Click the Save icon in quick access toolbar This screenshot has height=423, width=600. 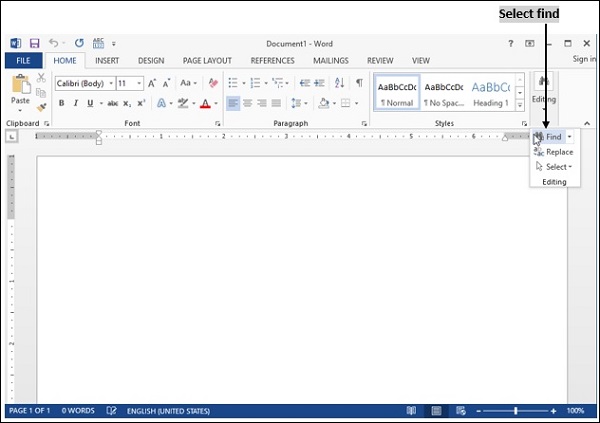34,44
